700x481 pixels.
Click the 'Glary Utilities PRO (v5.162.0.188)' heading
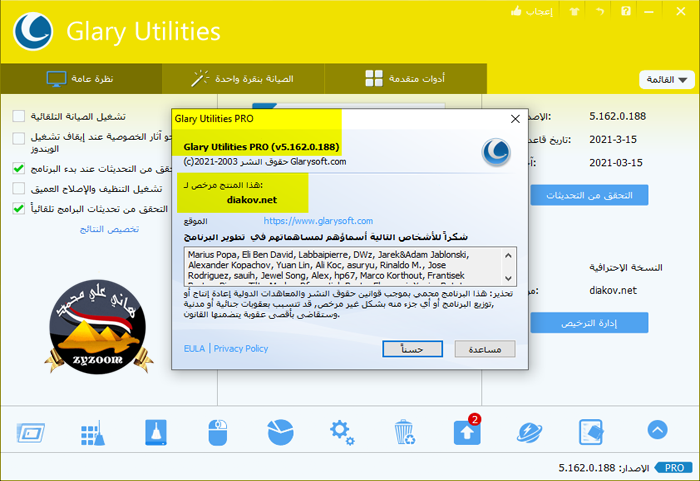261,146
